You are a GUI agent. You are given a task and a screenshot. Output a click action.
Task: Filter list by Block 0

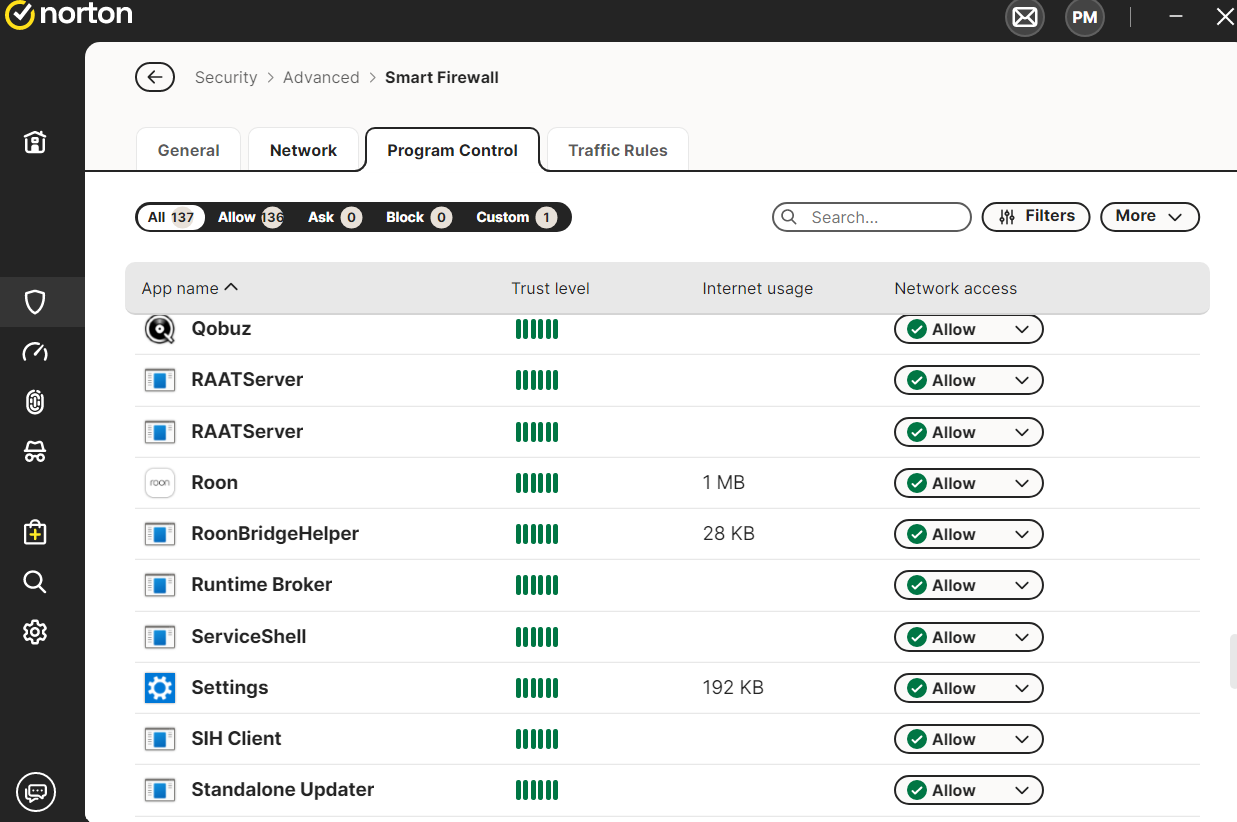[419, 217]
